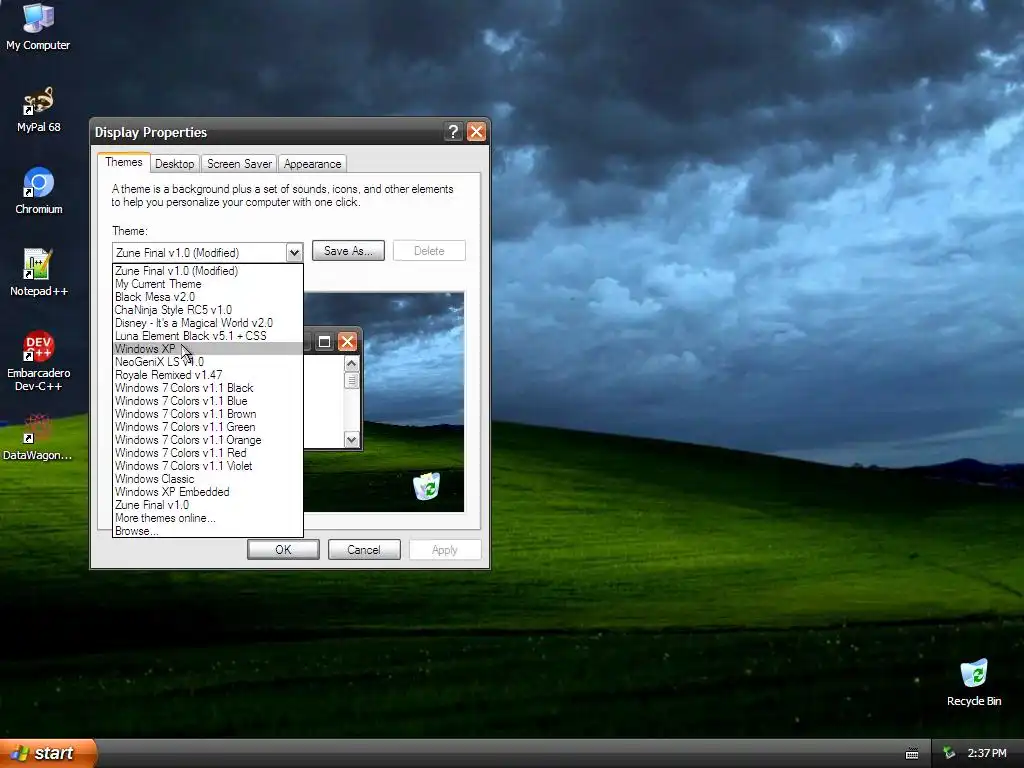Click the help question mark button
This screenshot has width=1024, height=768.
coord(453,132)
